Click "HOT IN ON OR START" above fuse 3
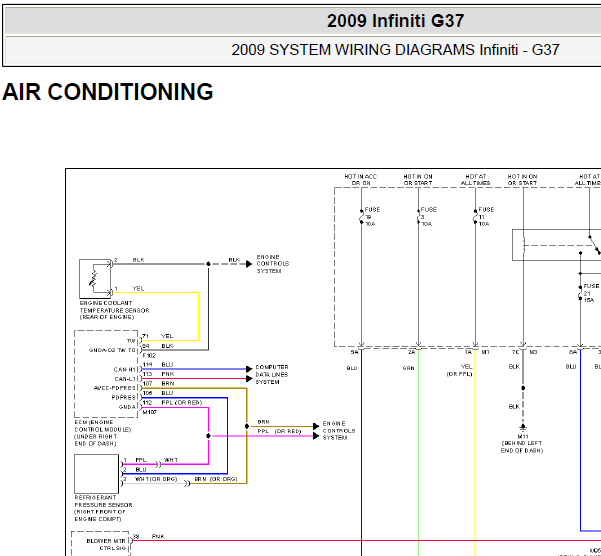Image resolution: width=601 pixels, height=556 pixels. point(418,180)
